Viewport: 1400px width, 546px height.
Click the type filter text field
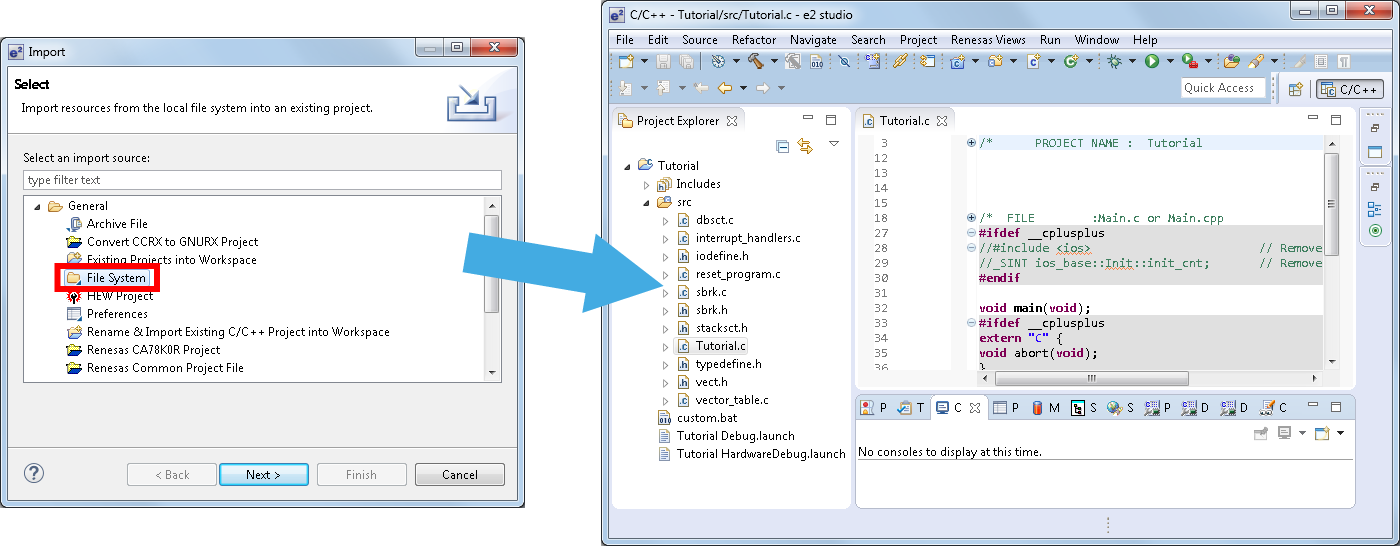[x=262, y=180]
